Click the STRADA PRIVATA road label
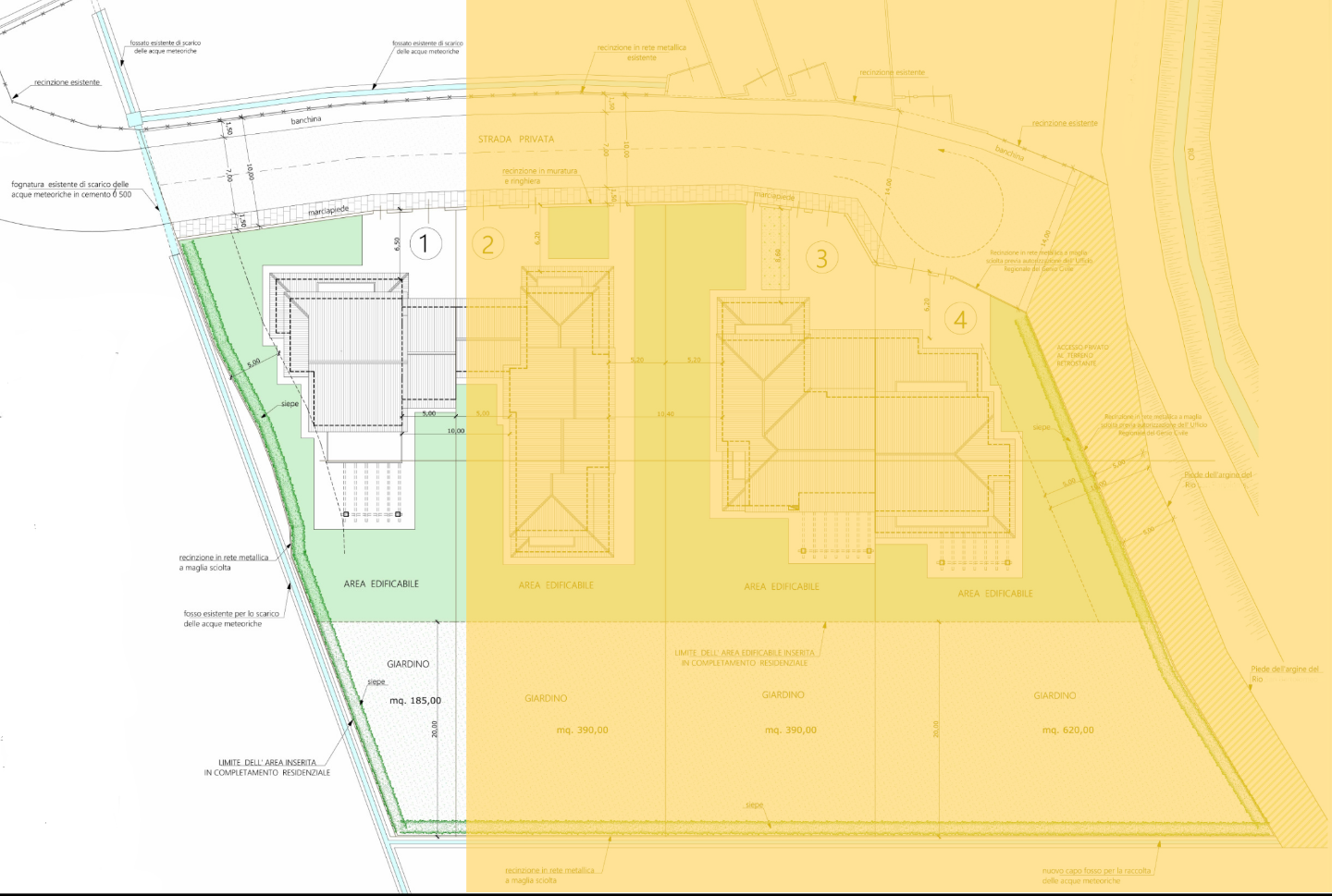The image size is (1332, 896). (x=516, y=140)
